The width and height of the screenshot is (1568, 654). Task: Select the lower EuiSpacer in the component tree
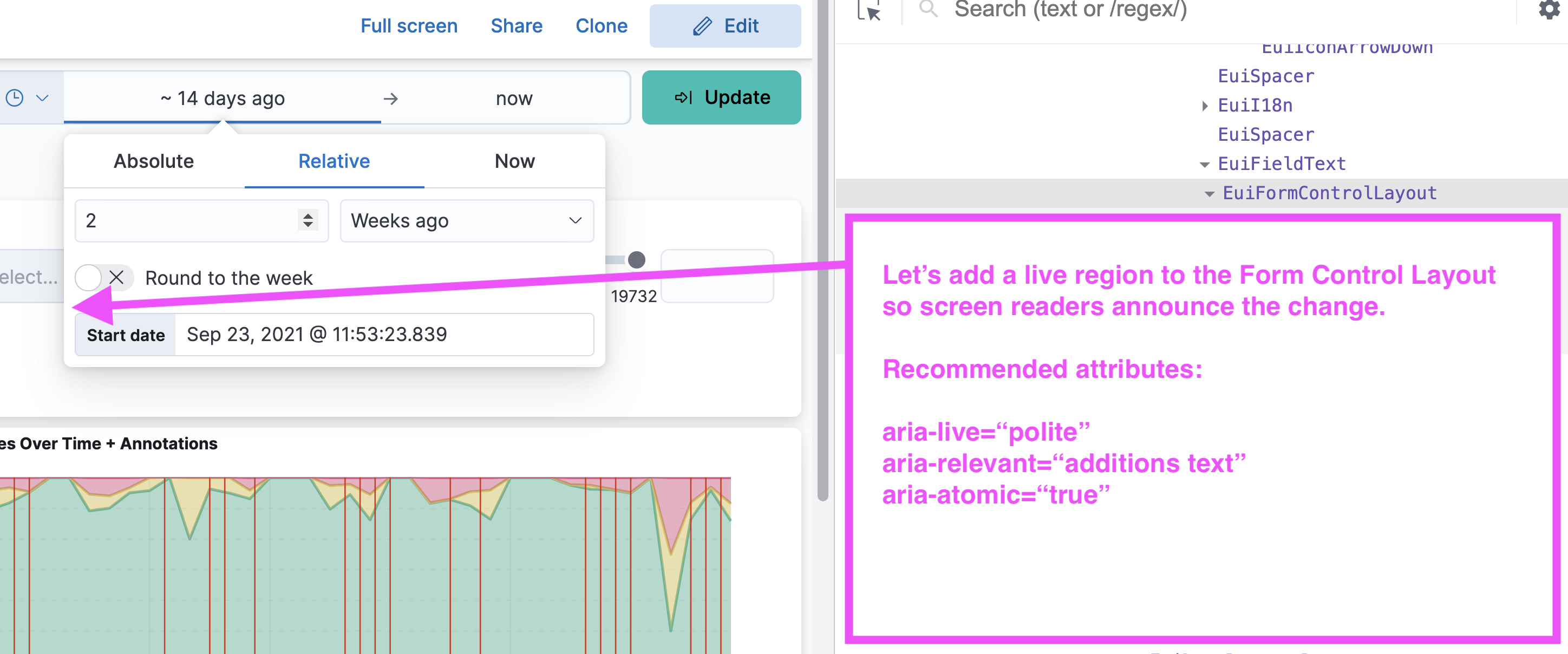click(1265, 134)
